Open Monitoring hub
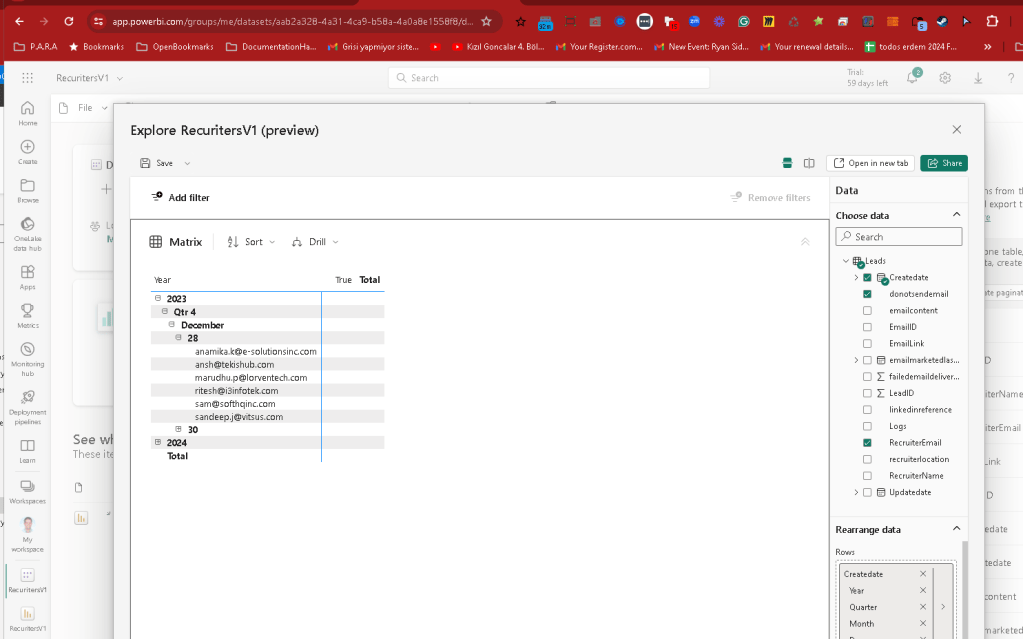 click(27, 360)
